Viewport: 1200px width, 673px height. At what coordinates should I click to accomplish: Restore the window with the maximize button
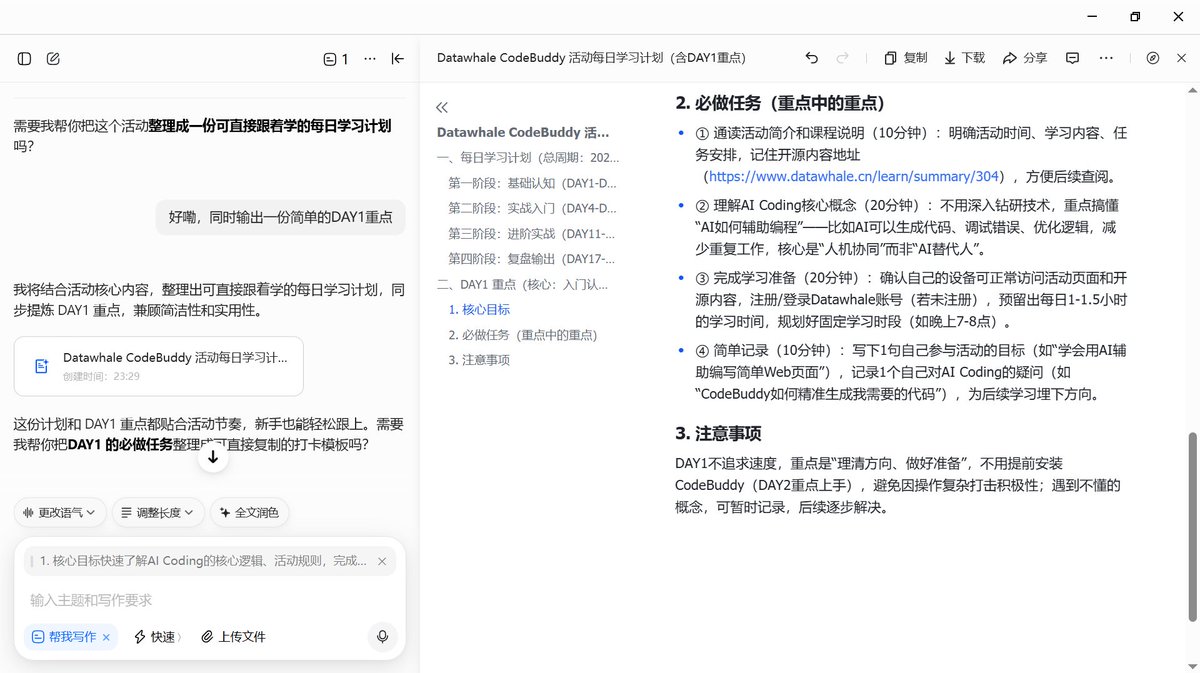(x=1135, y=17)
